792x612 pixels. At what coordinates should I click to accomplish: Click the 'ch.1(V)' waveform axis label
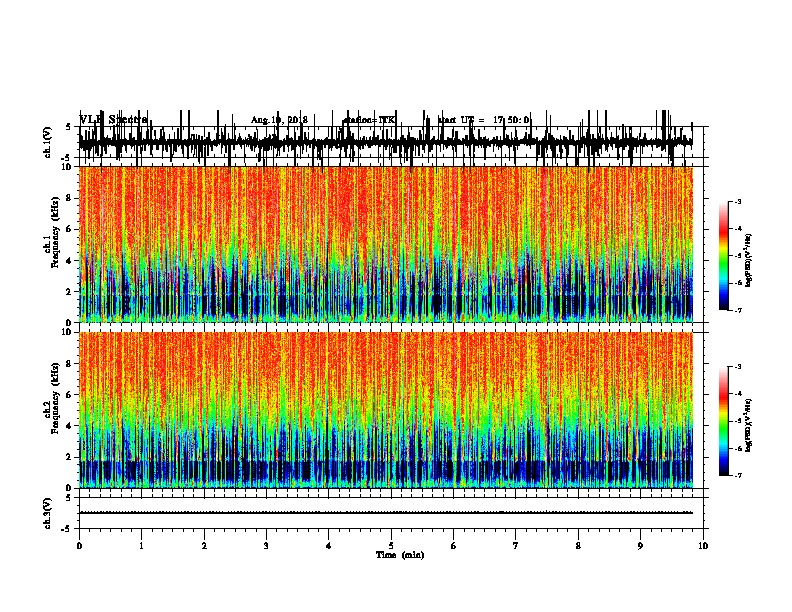point(47,142)
